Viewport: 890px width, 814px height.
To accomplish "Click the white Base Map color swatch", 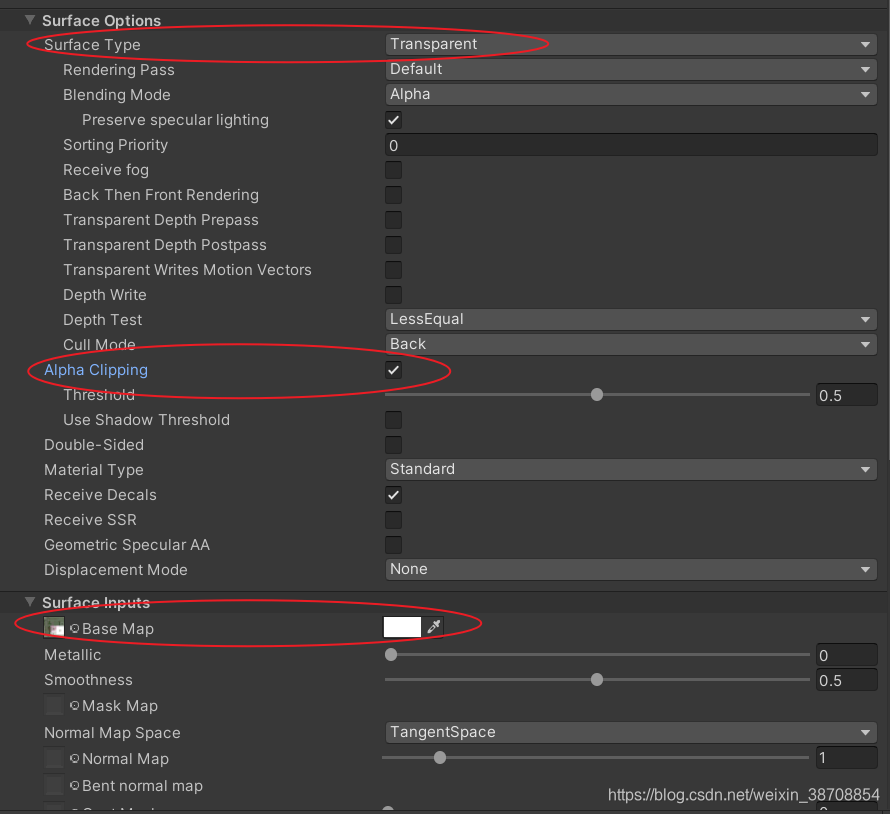I will tap(402, 627).
